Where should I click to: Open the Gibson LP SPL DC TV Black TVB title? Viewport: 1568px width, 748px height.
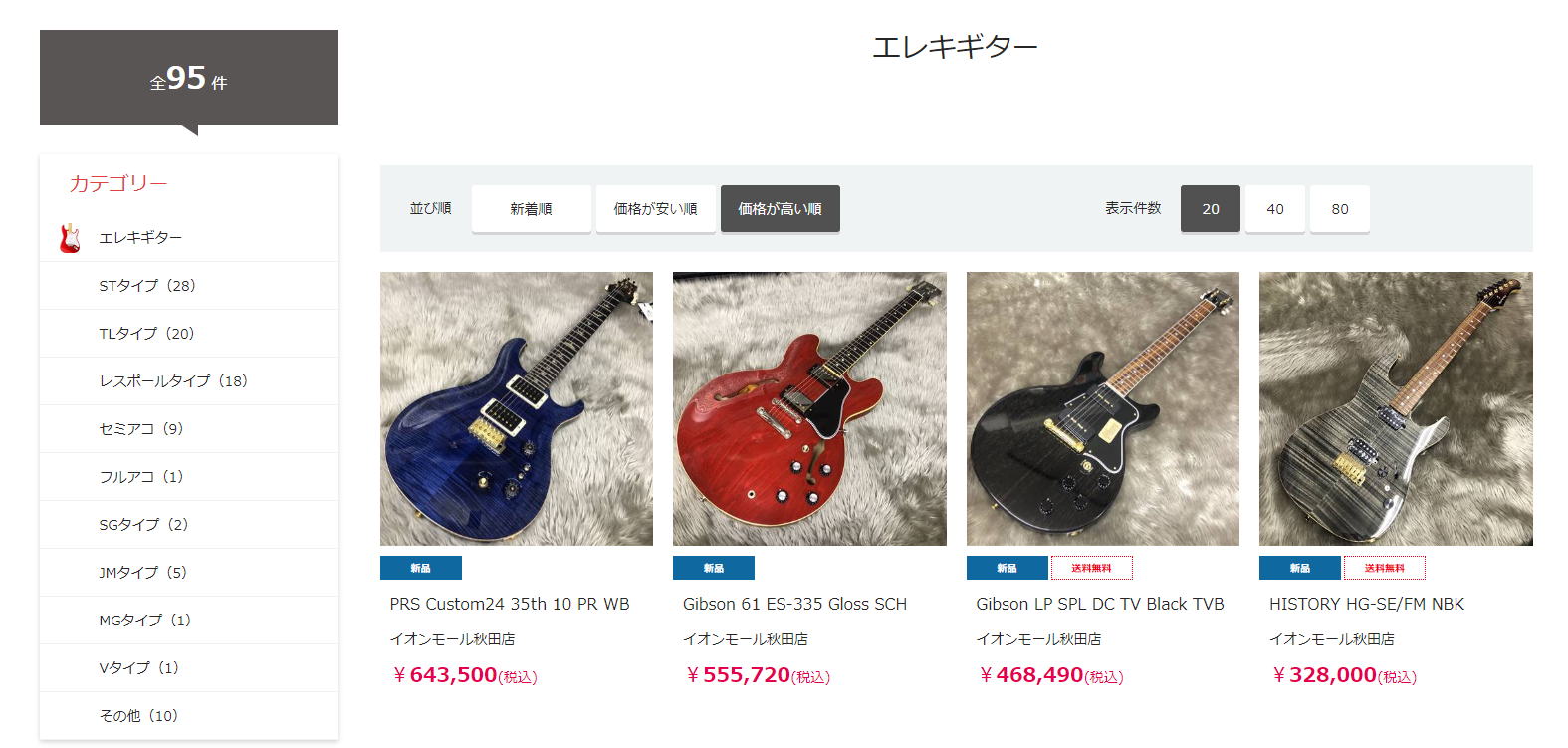click(1100, 604)
